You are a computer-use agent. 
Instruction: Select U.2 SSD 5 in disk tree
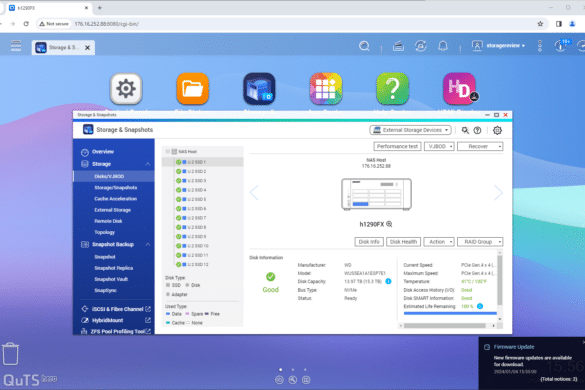click(197, 199)
